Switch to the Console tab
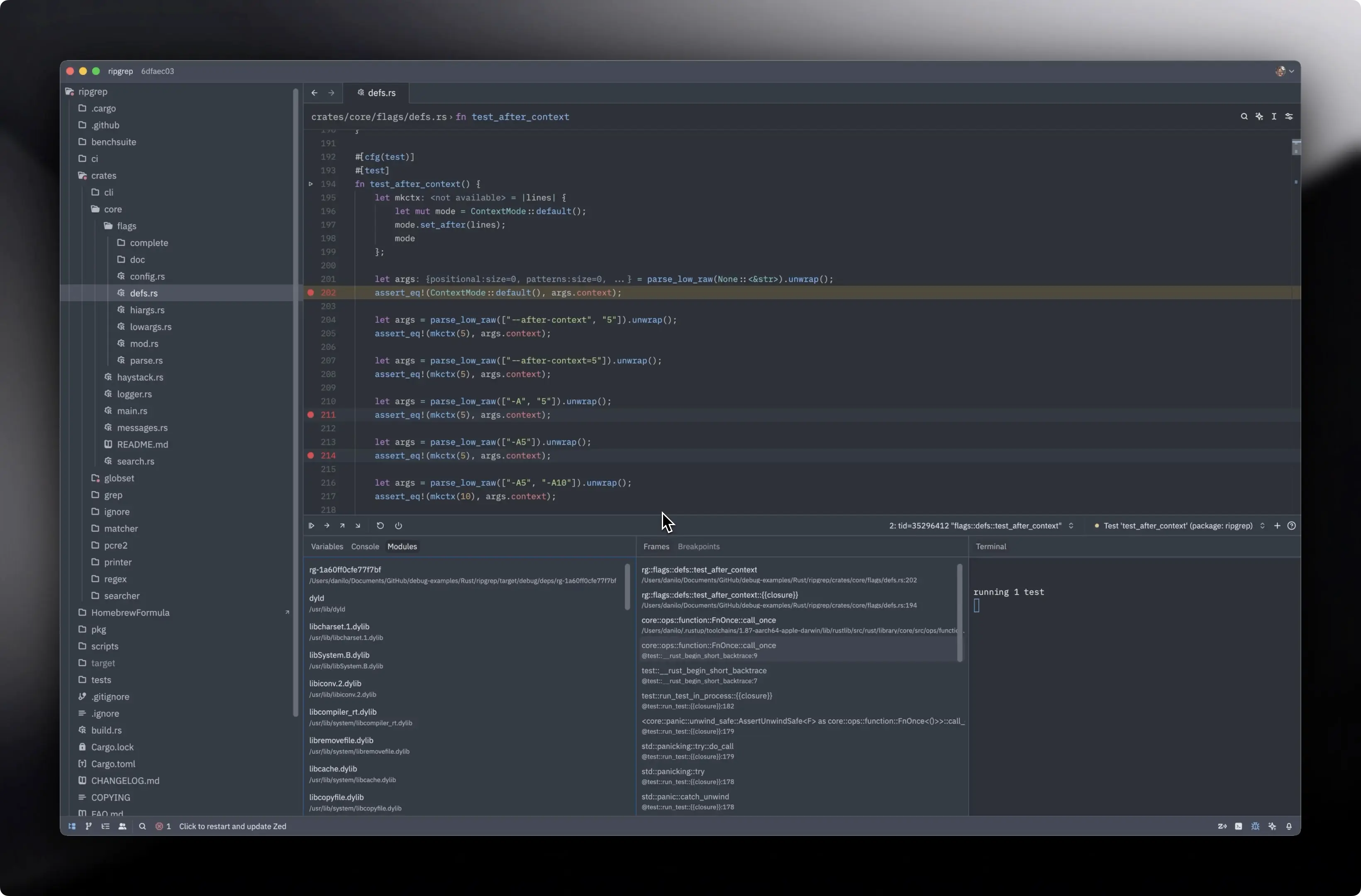Screen dimensions: 1361x896 tap(365, 547)
